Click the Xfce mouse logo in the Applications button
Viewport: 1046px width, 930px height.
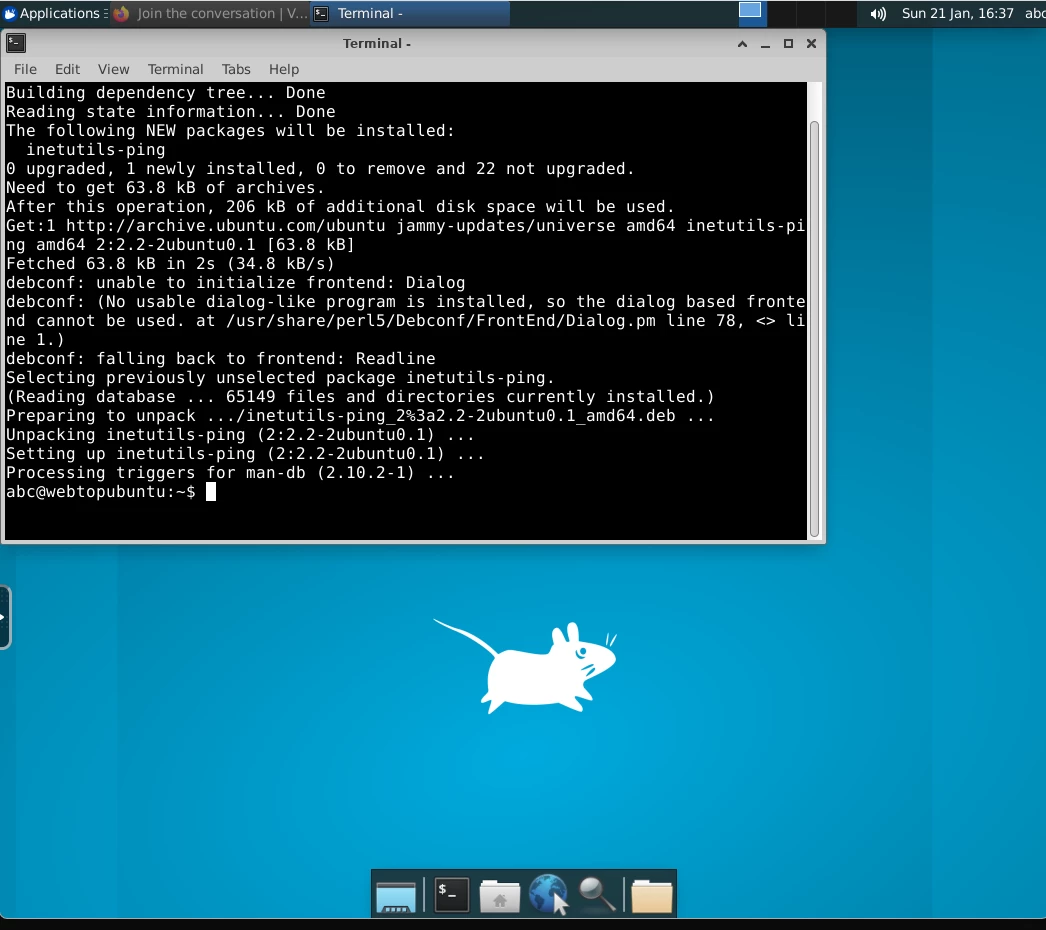10,13
